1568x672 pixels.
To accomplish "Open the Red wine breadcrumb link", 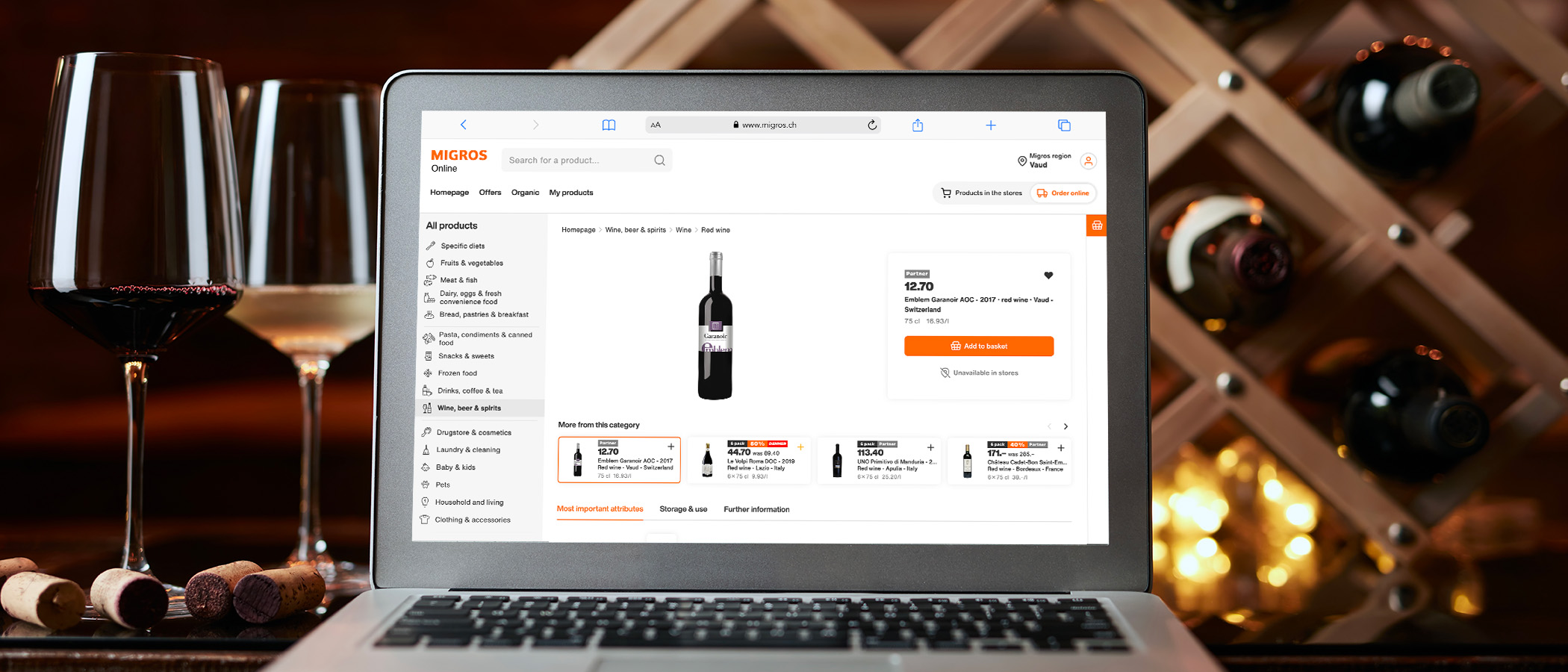I will pyautogui.click(x=715, y=230).
